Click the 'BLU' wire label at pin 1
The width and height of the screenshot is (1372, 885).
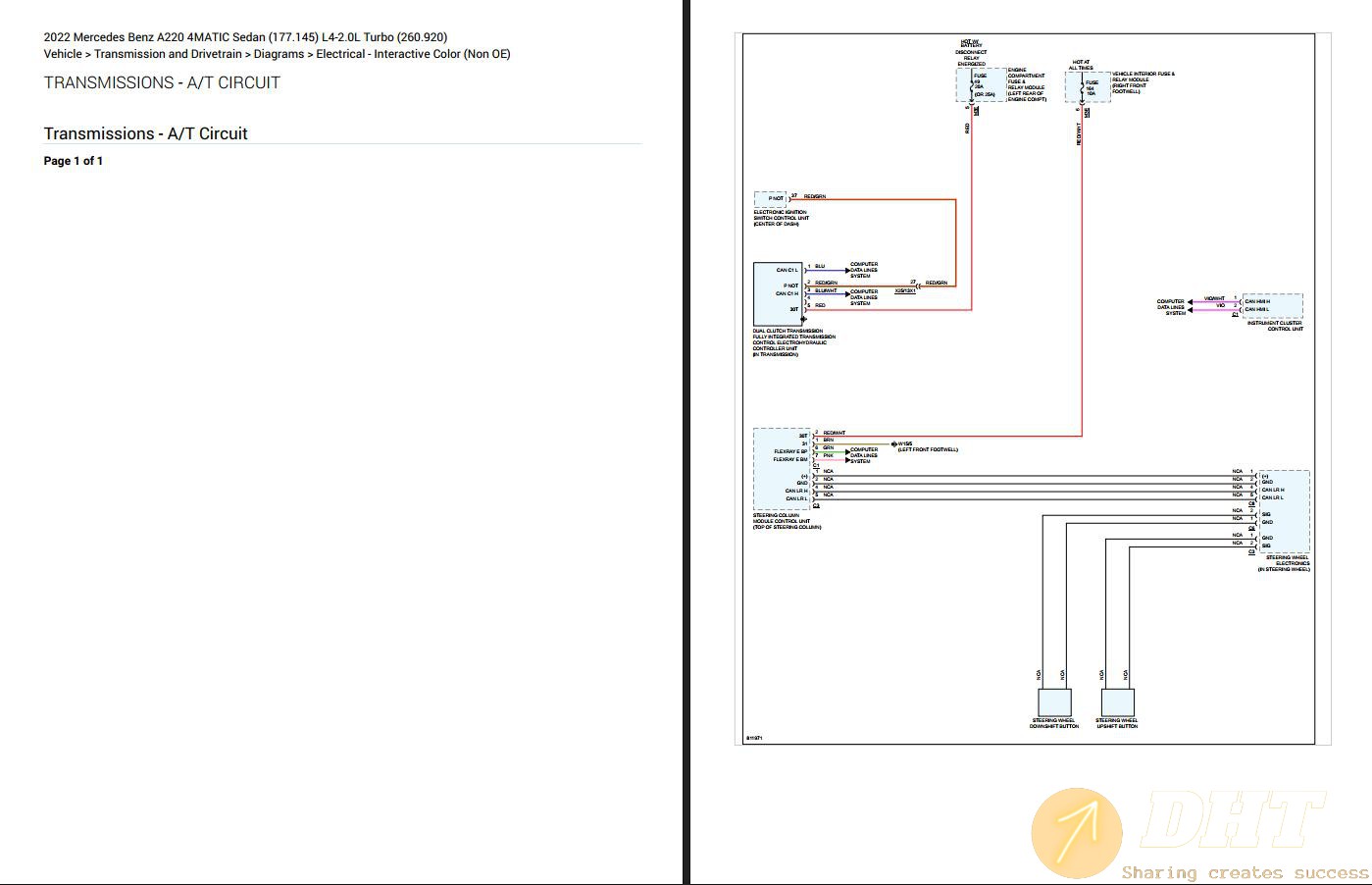click(820, 267)
